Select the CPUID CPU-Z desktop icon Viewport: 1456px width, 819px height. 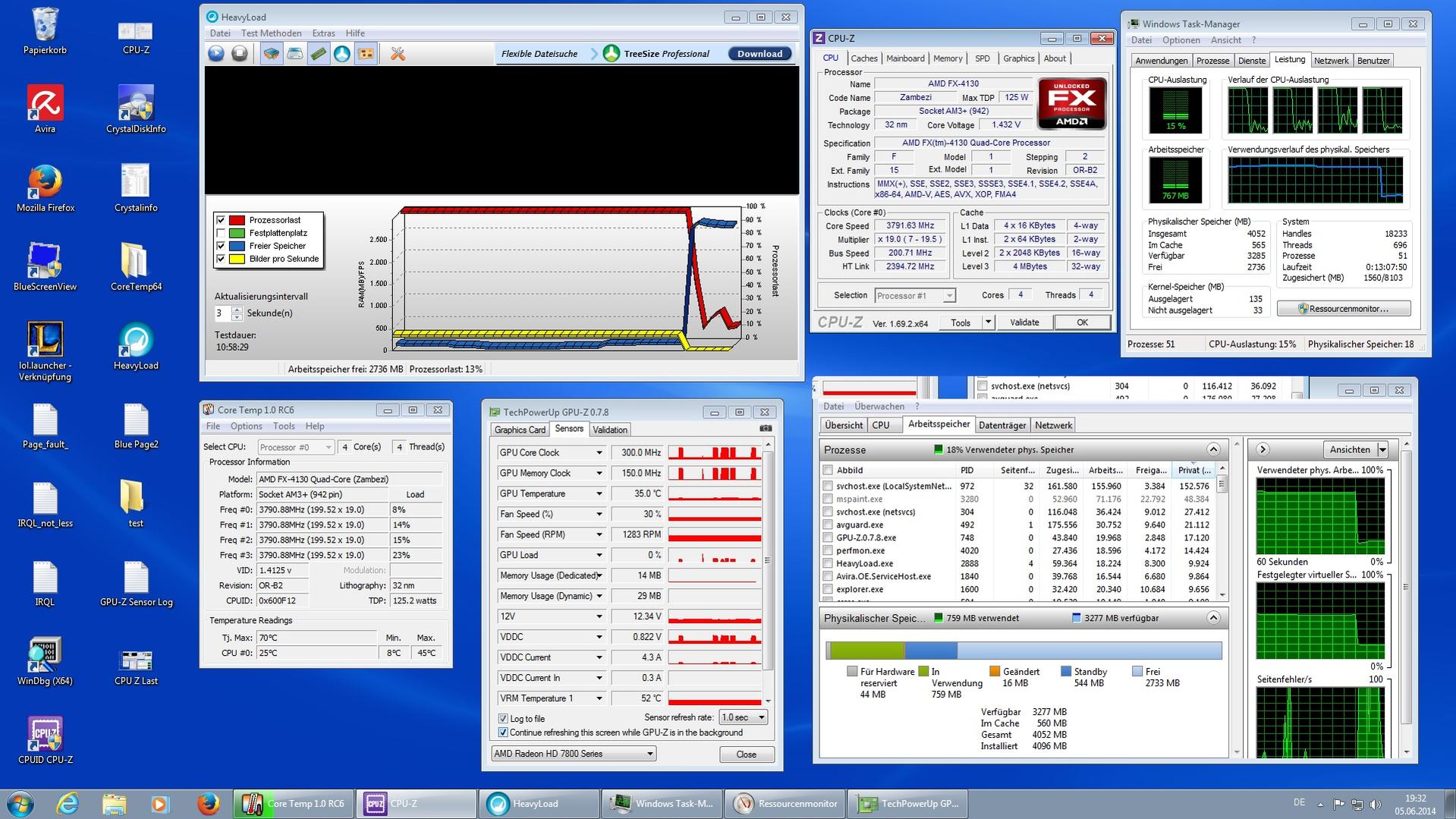(x=45, y=741)
